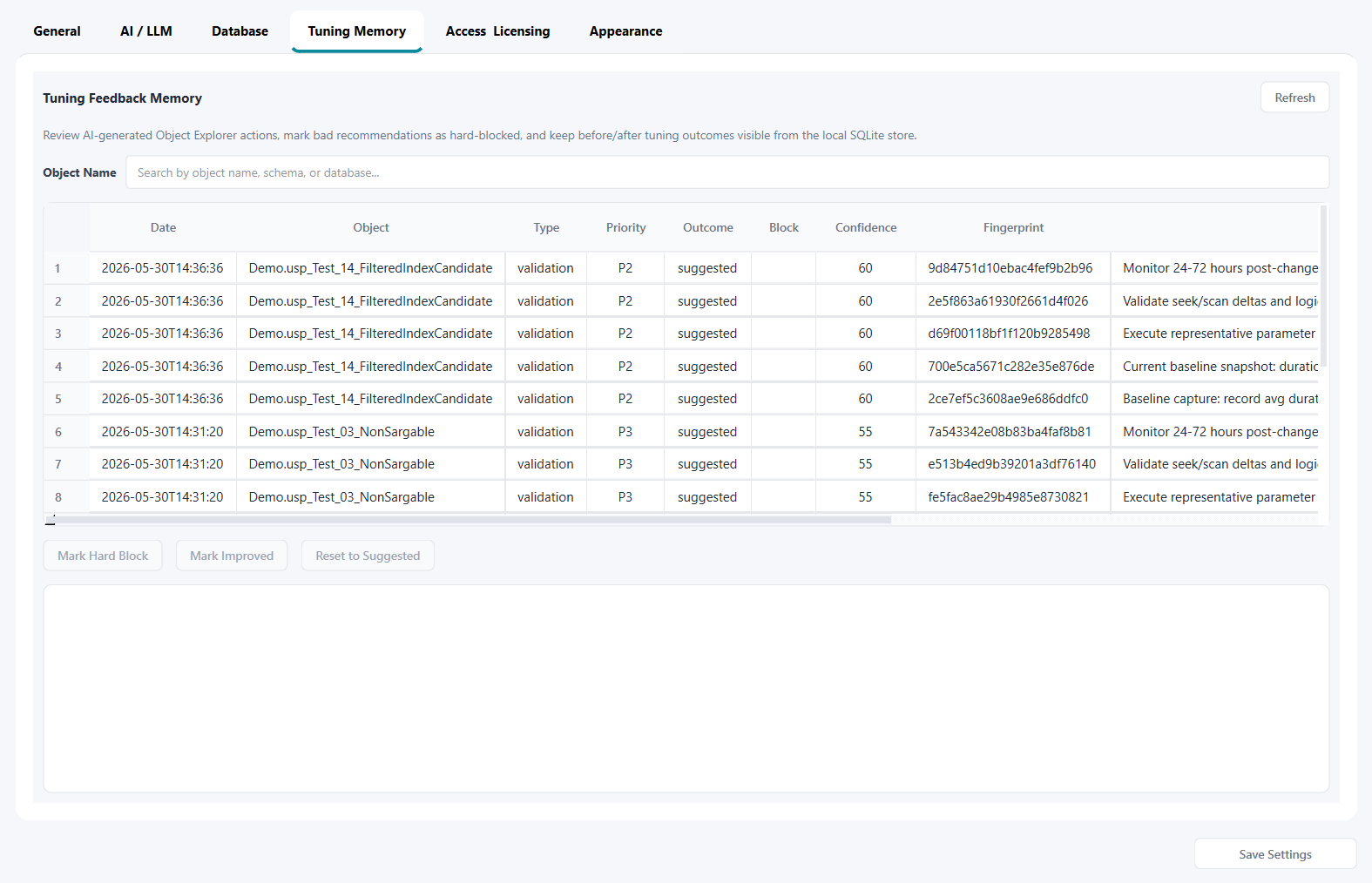Screen dimensions: 1372x883
Task: Click row 5 Demo.usp_Test_14_FilteredIndexCandidate object cell
Action: click(x=371, y=399)
